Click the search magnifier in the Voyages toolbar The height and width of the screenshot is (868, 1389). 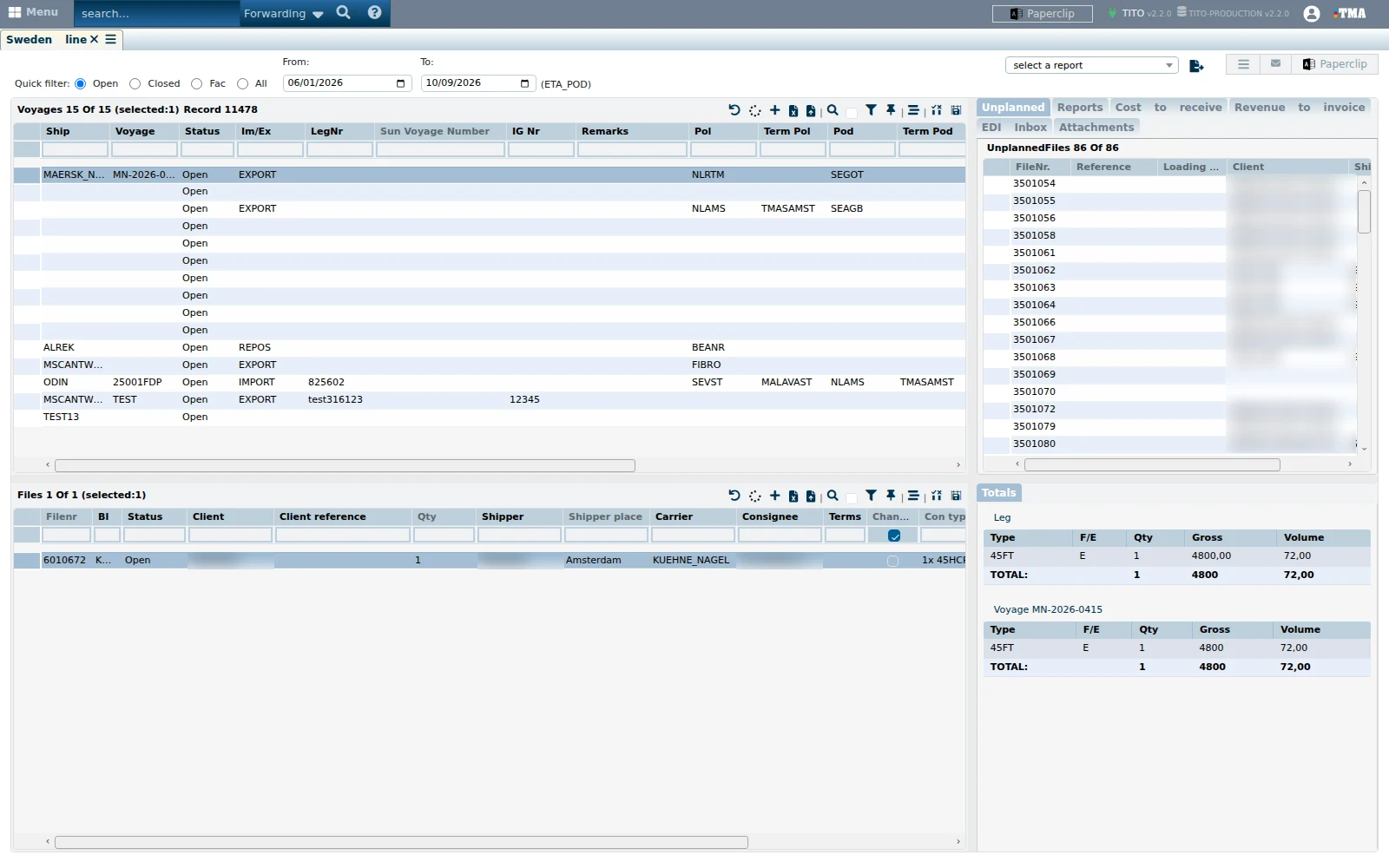click(x=833, y=110)
